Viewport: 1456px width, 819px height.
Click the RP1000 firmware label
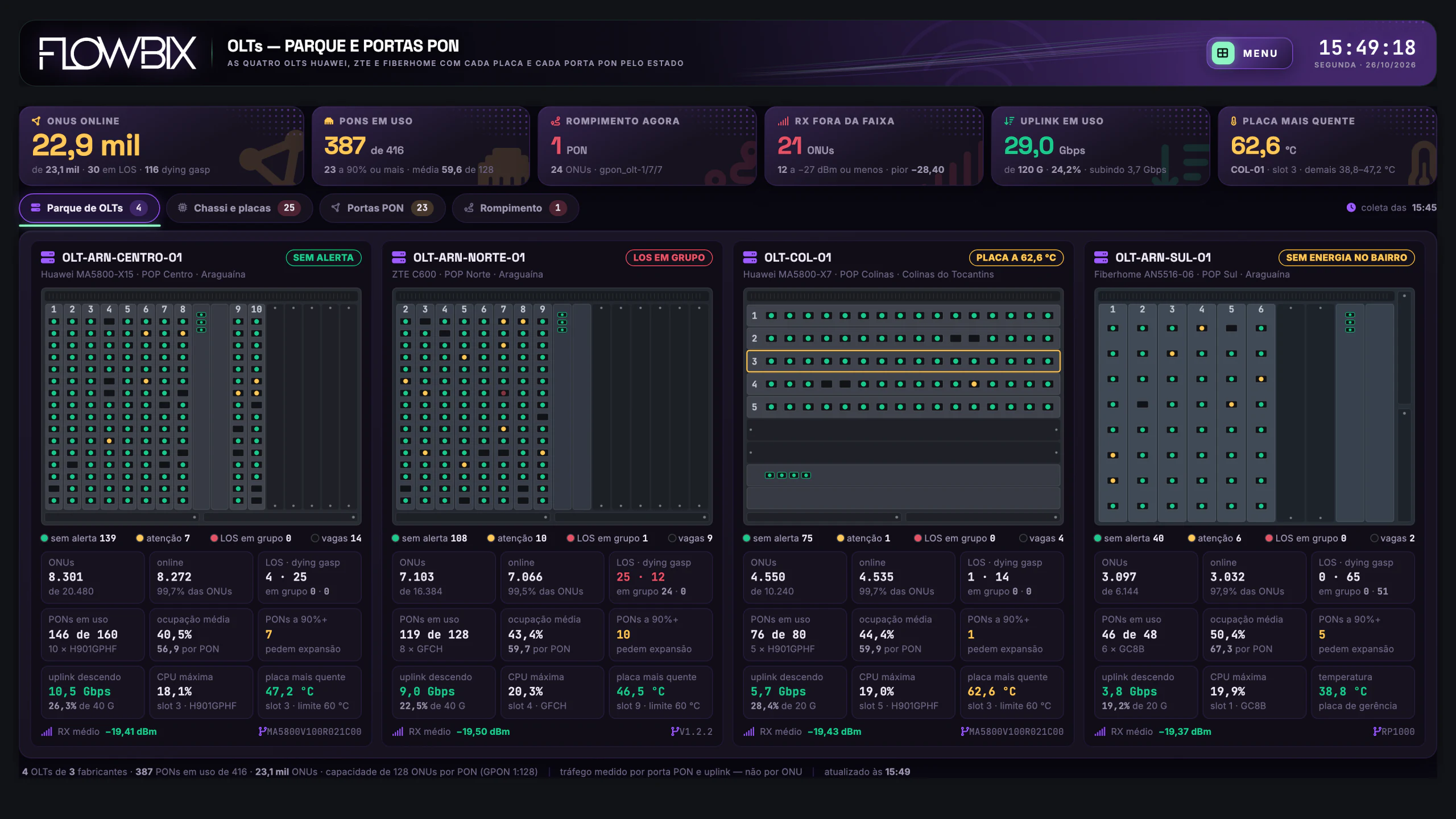(x=1398, y=731)
